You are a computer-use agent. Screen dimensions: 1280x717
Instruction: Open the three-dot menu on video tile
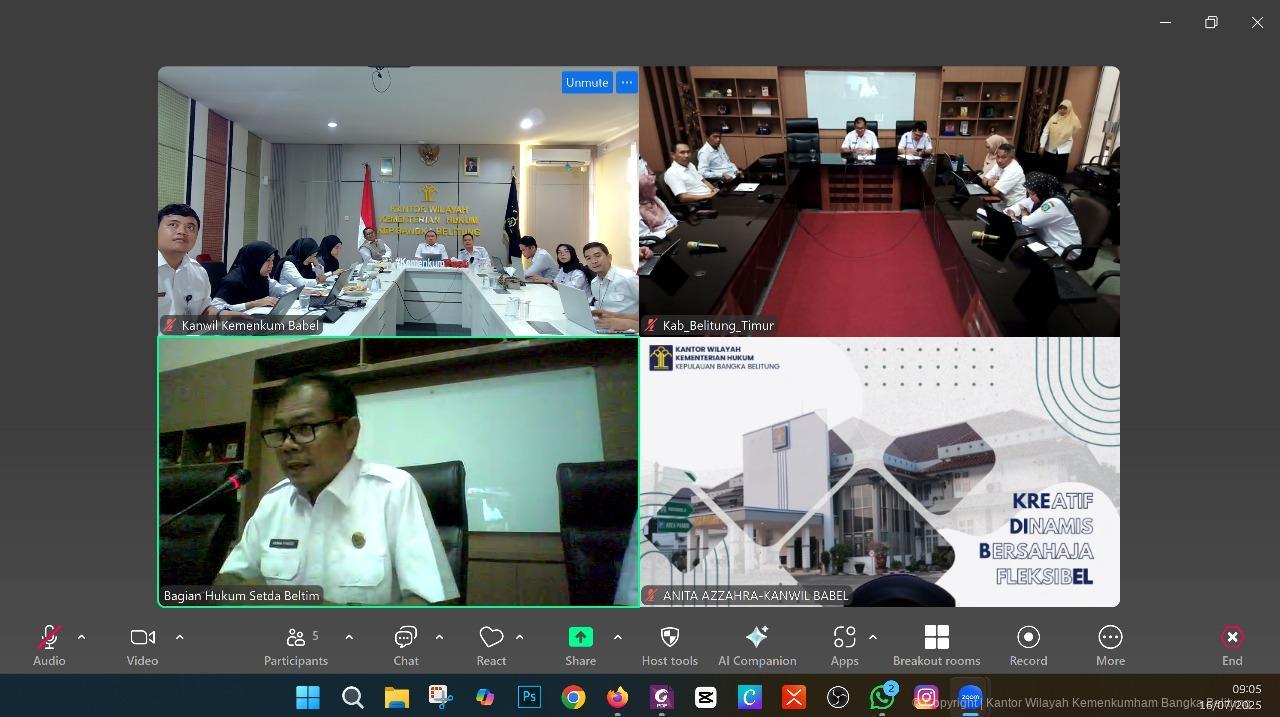coord(627,83)
